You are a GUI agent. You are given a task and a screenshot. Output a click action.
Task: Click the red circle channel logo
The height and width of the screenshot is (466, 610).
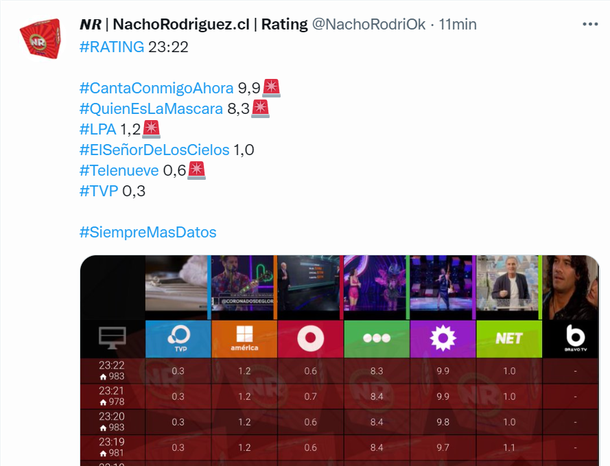tap(310, 338)
